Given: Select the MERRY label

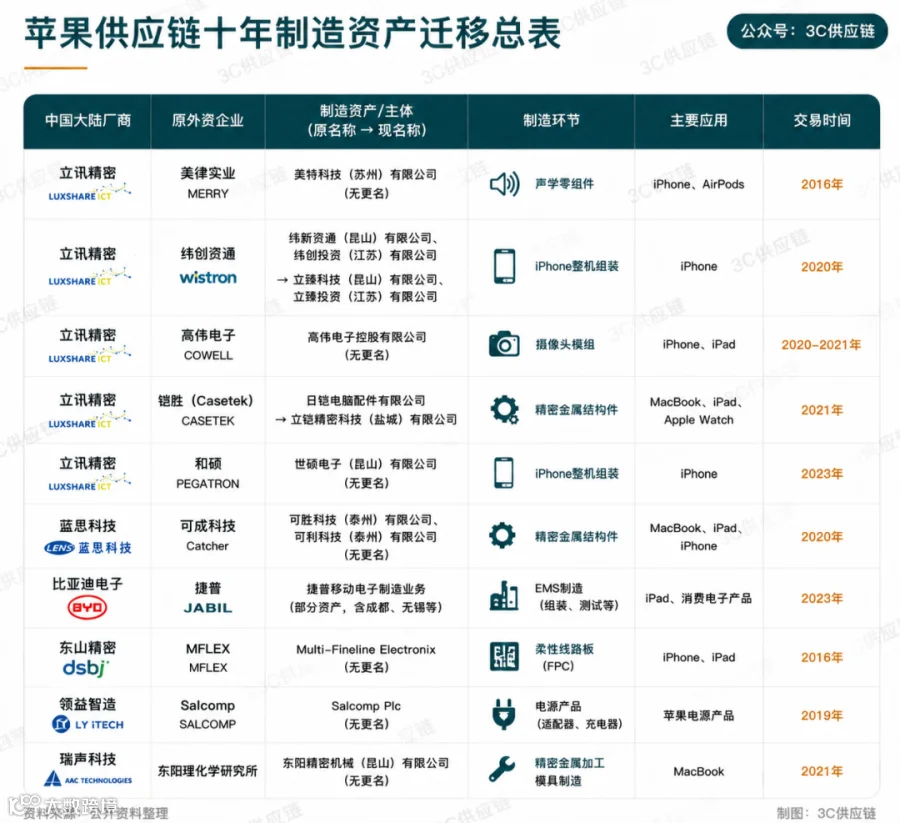Looking at the screenshot, I should point(208,194).
